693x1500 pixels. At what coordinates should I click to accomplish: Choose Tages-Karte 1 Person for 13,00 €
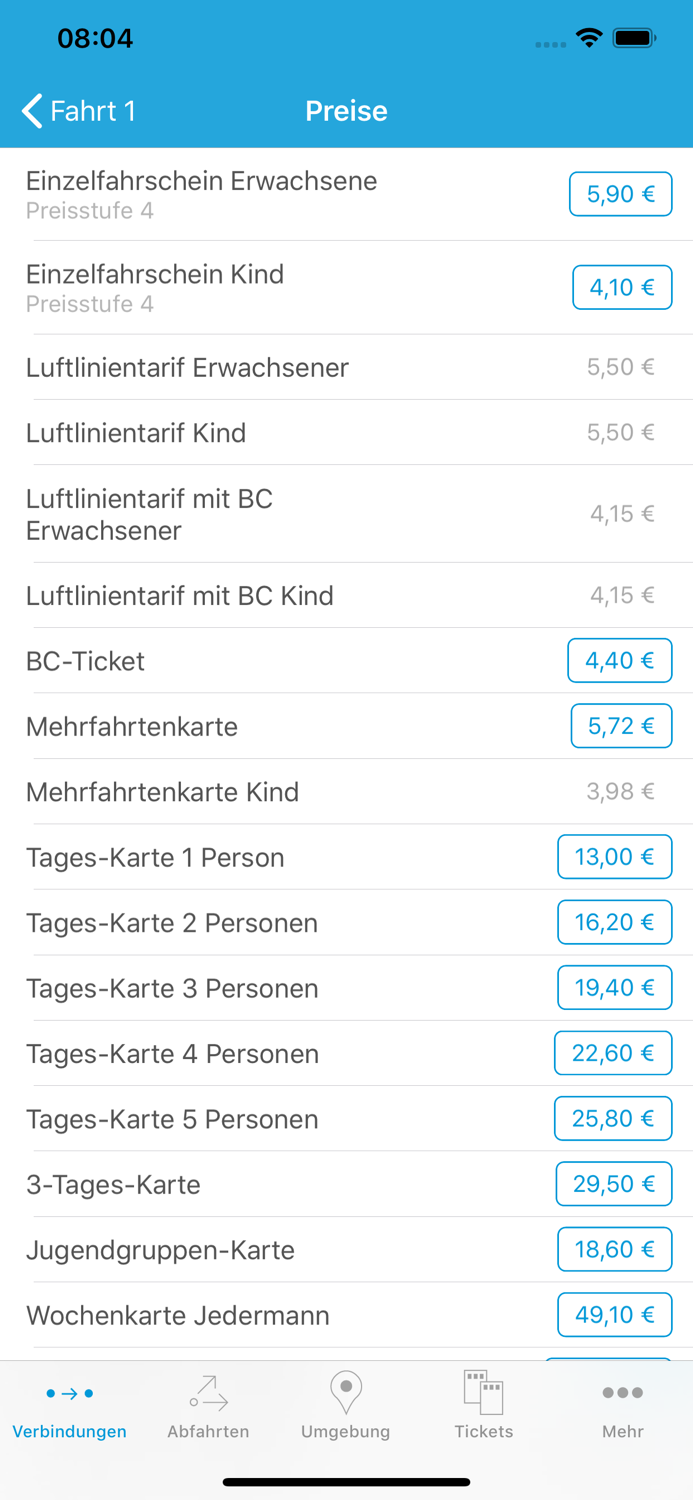pos(614,857)
